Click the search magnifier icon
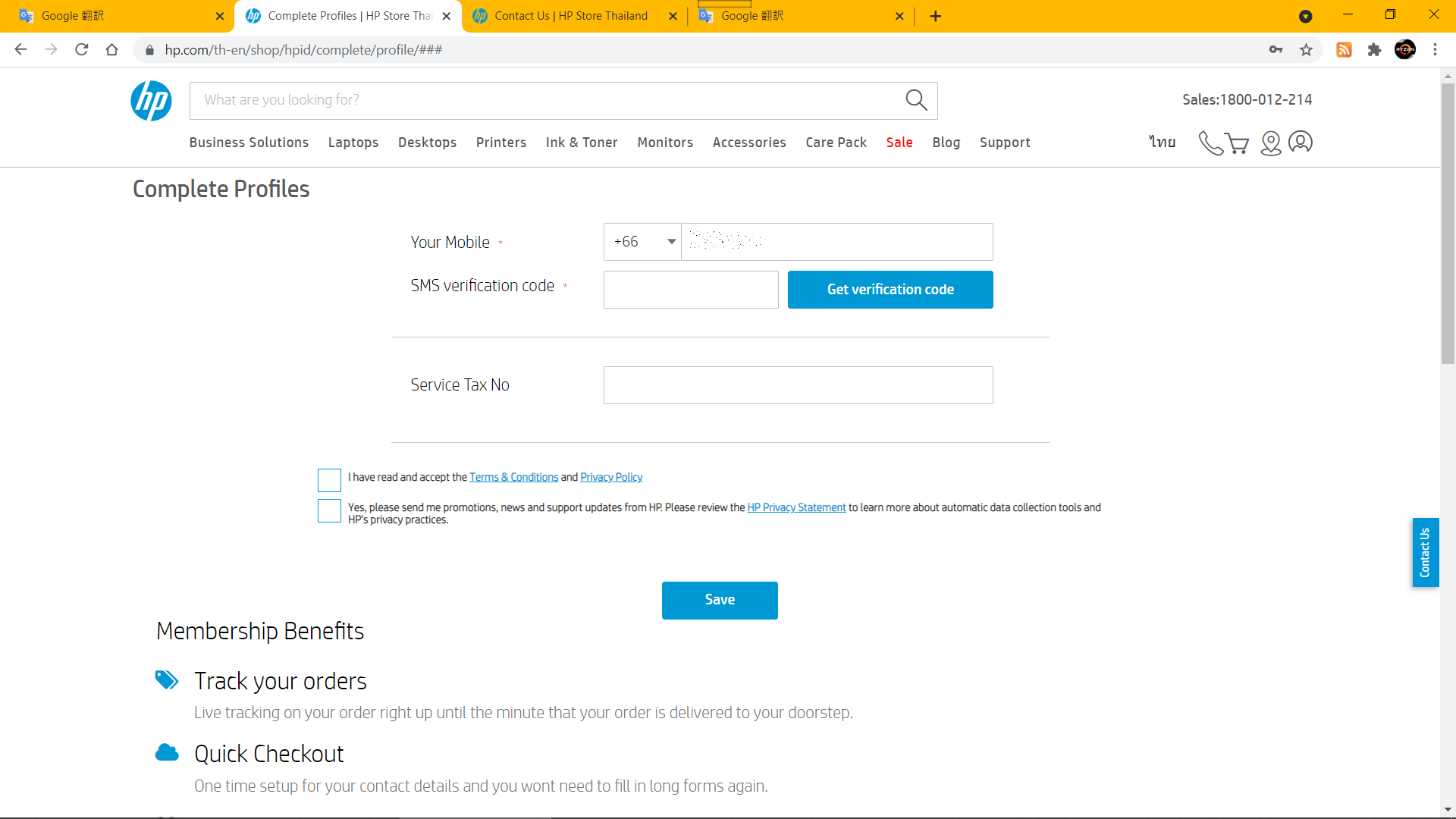 [916, 100]
